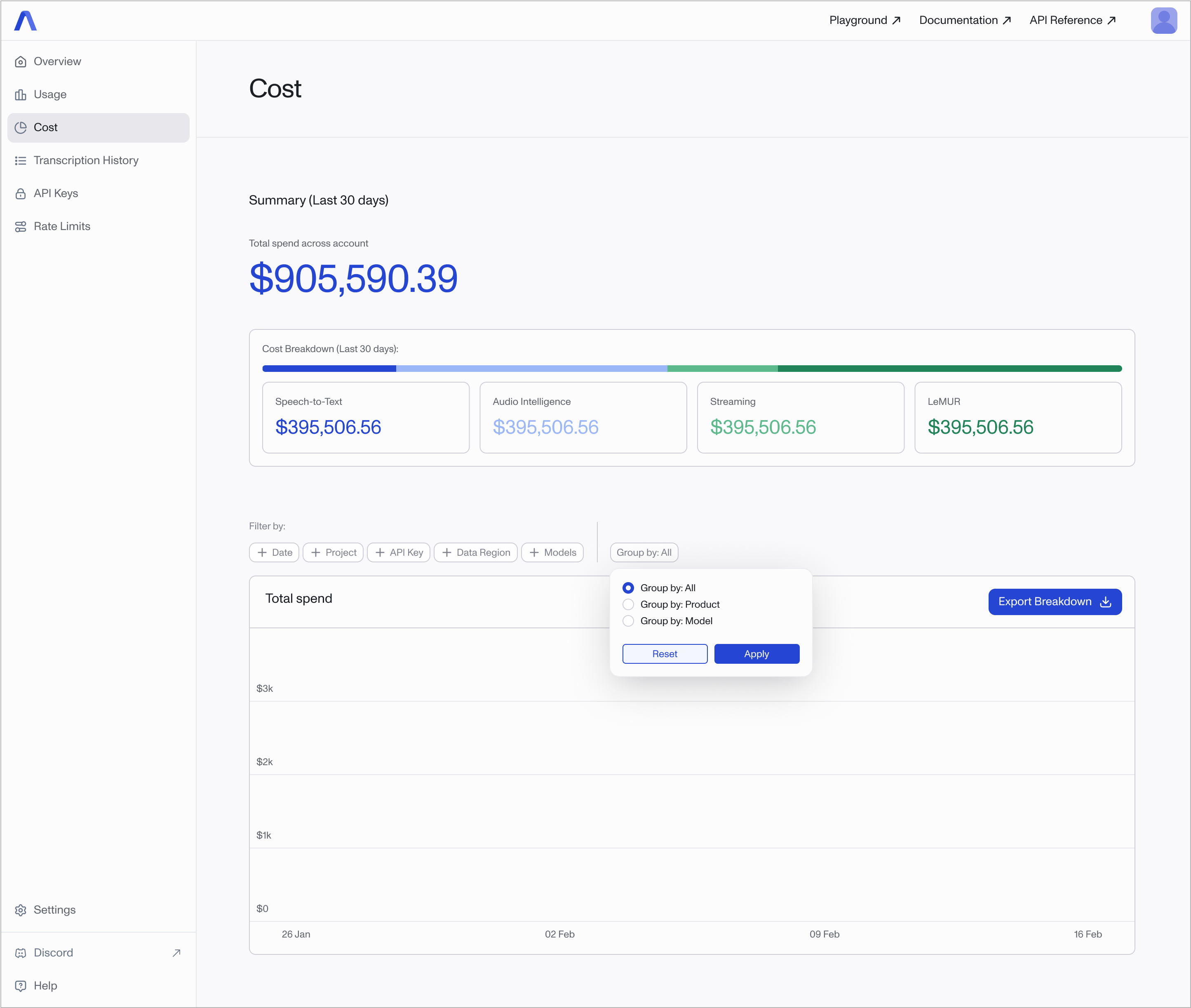Click the Overview home icon

(21, 62)
